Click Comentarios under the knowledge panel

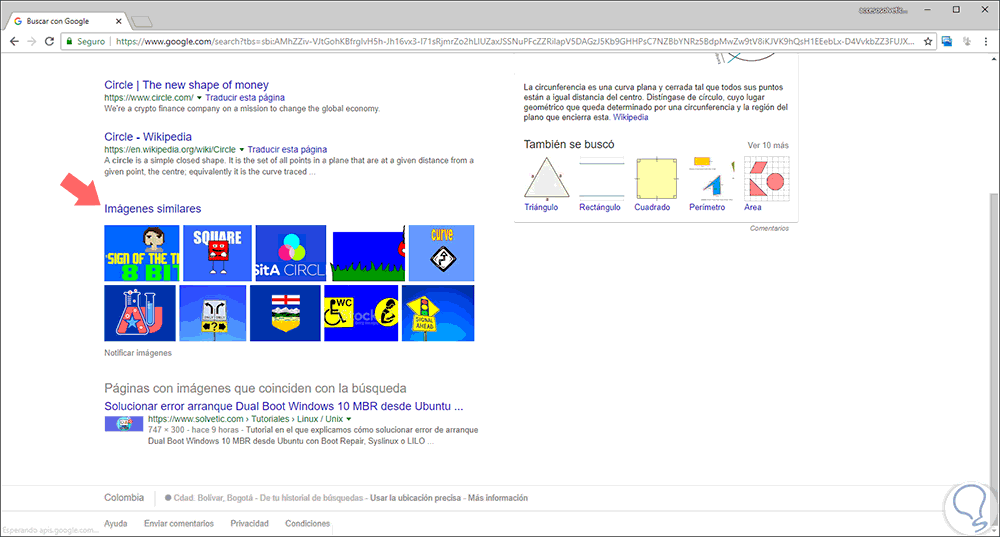[x=769, y=228]
